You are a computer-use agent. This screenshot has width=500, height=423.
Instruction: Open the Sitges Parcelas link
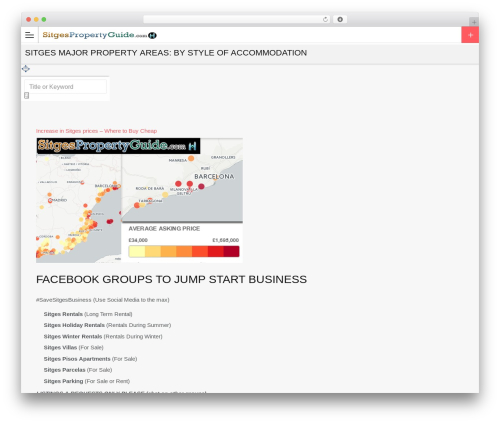64,370
